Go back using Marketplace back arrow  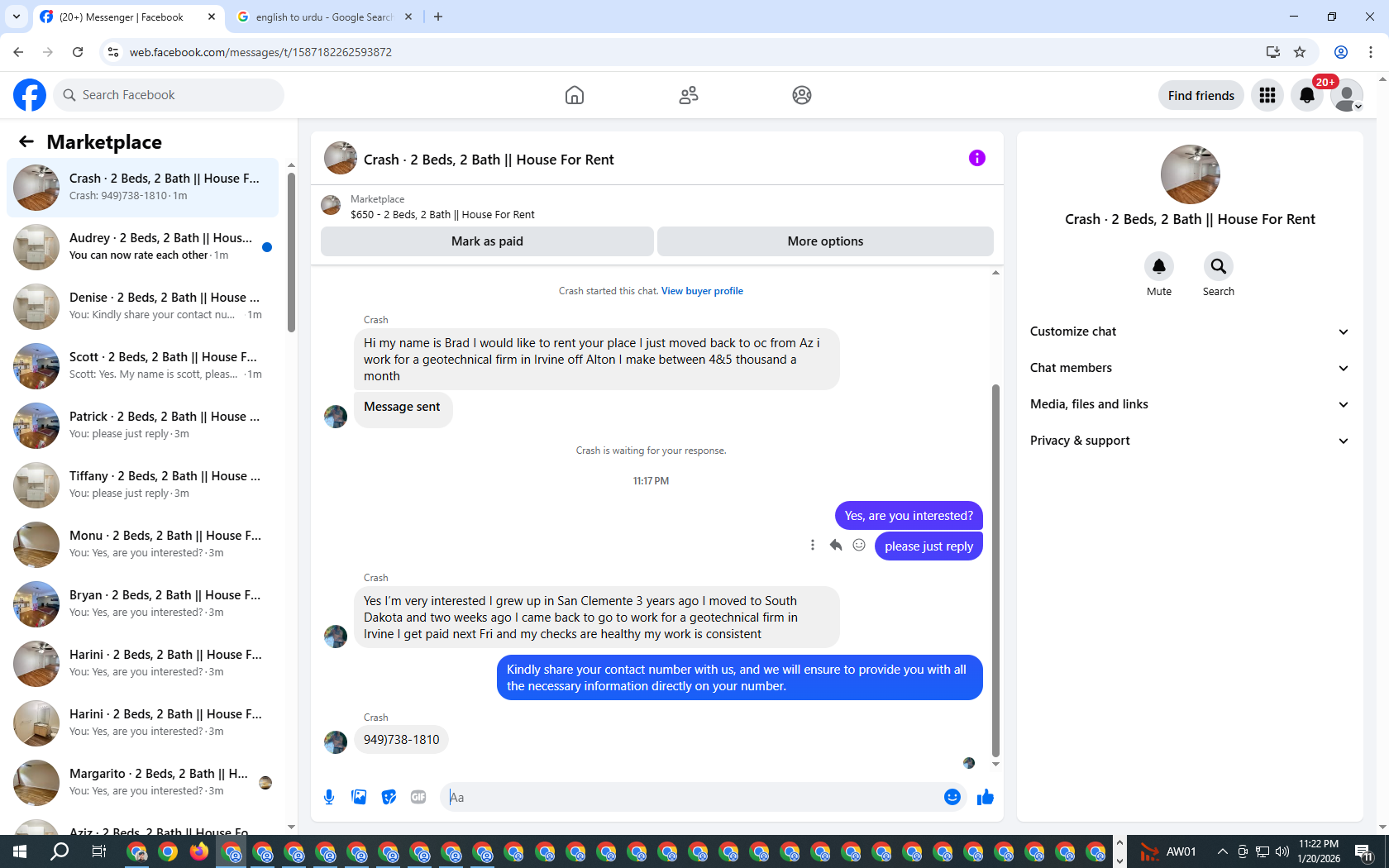(x=26, y=141)
